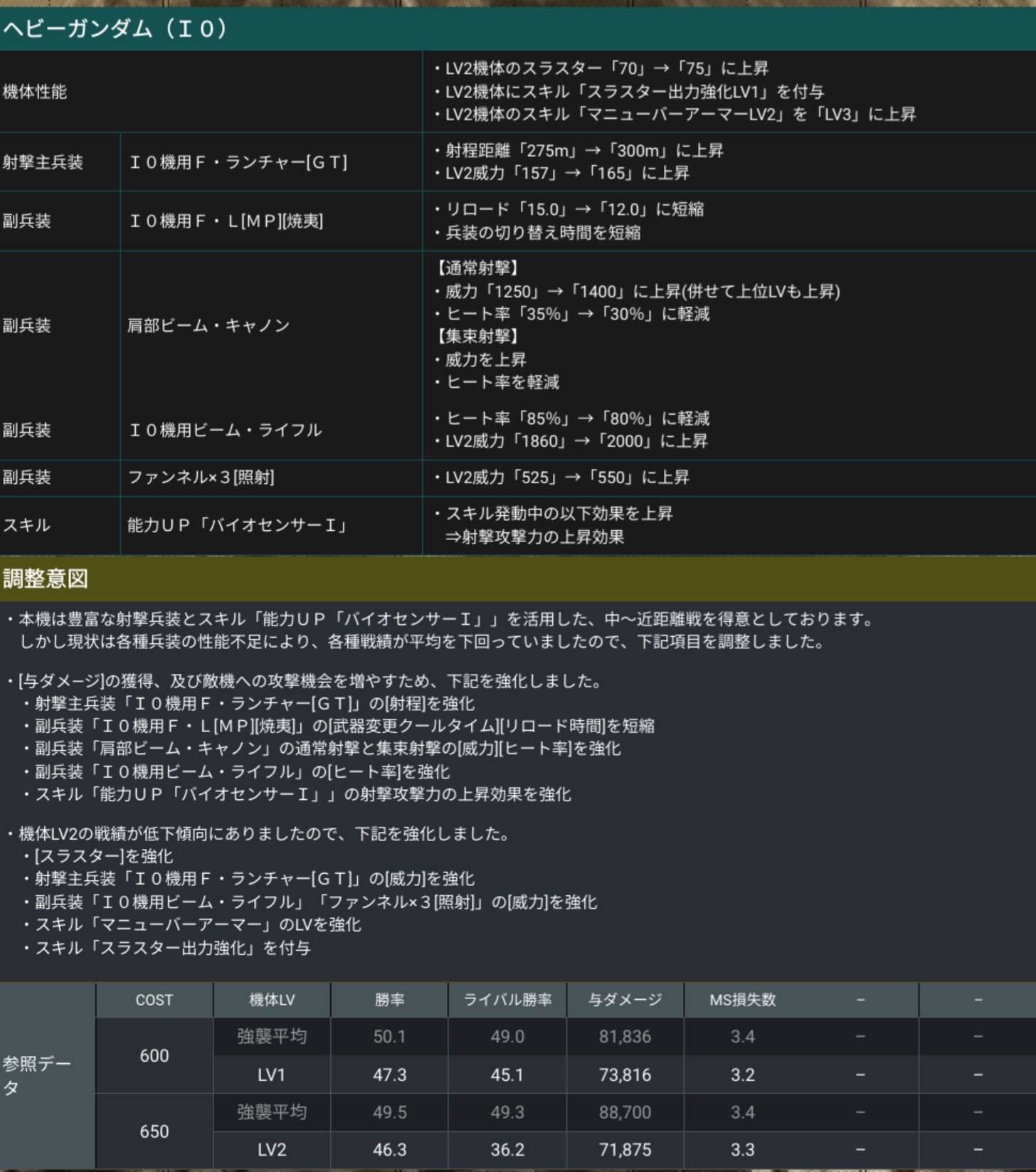Select the LV2 damage value 71,875

[625, 1150]
